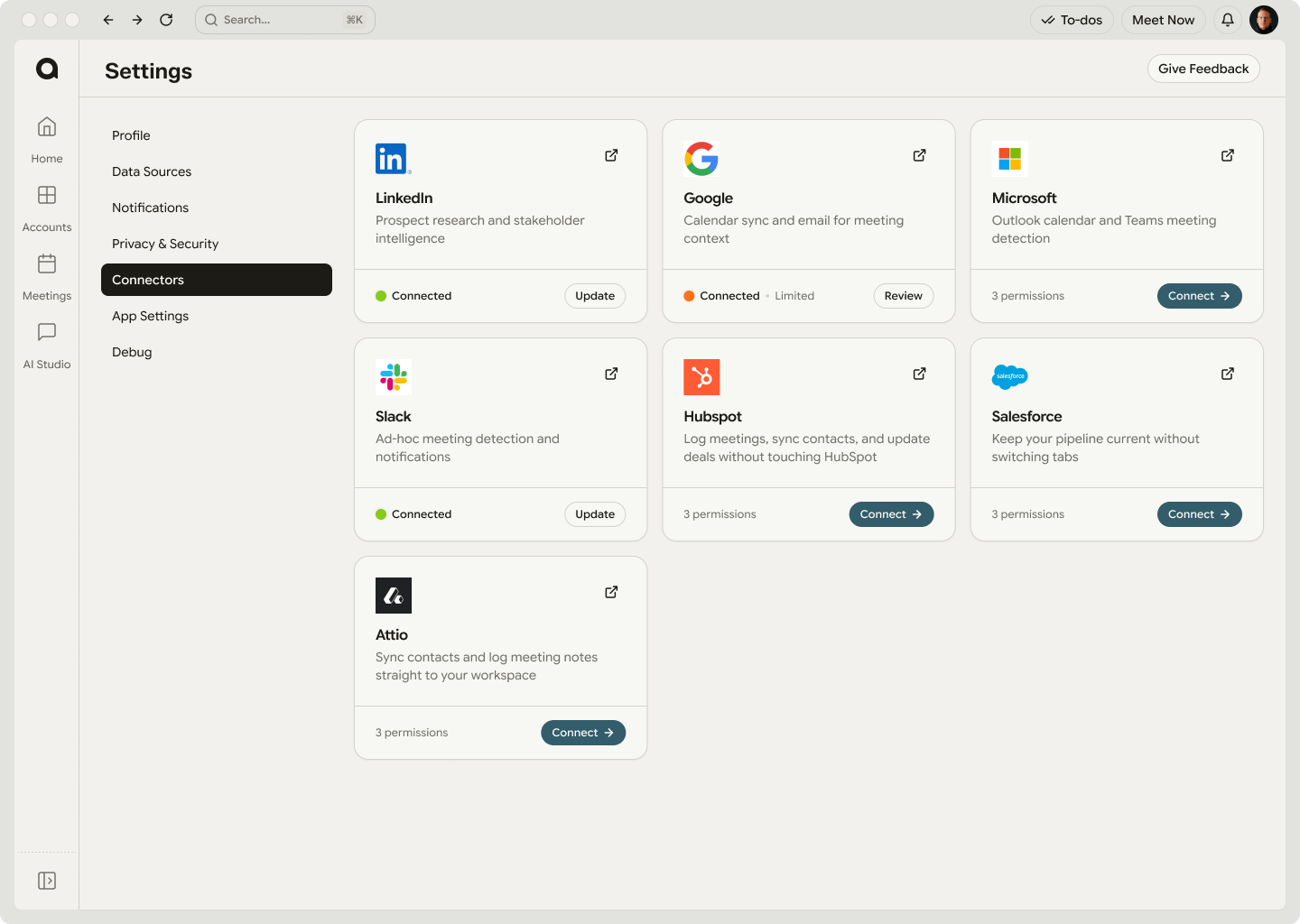Image resolution: width=1300 pixels, height=924 pixels.
Task: Click LinkedIn Connected status text
Action: click(422, 296)
